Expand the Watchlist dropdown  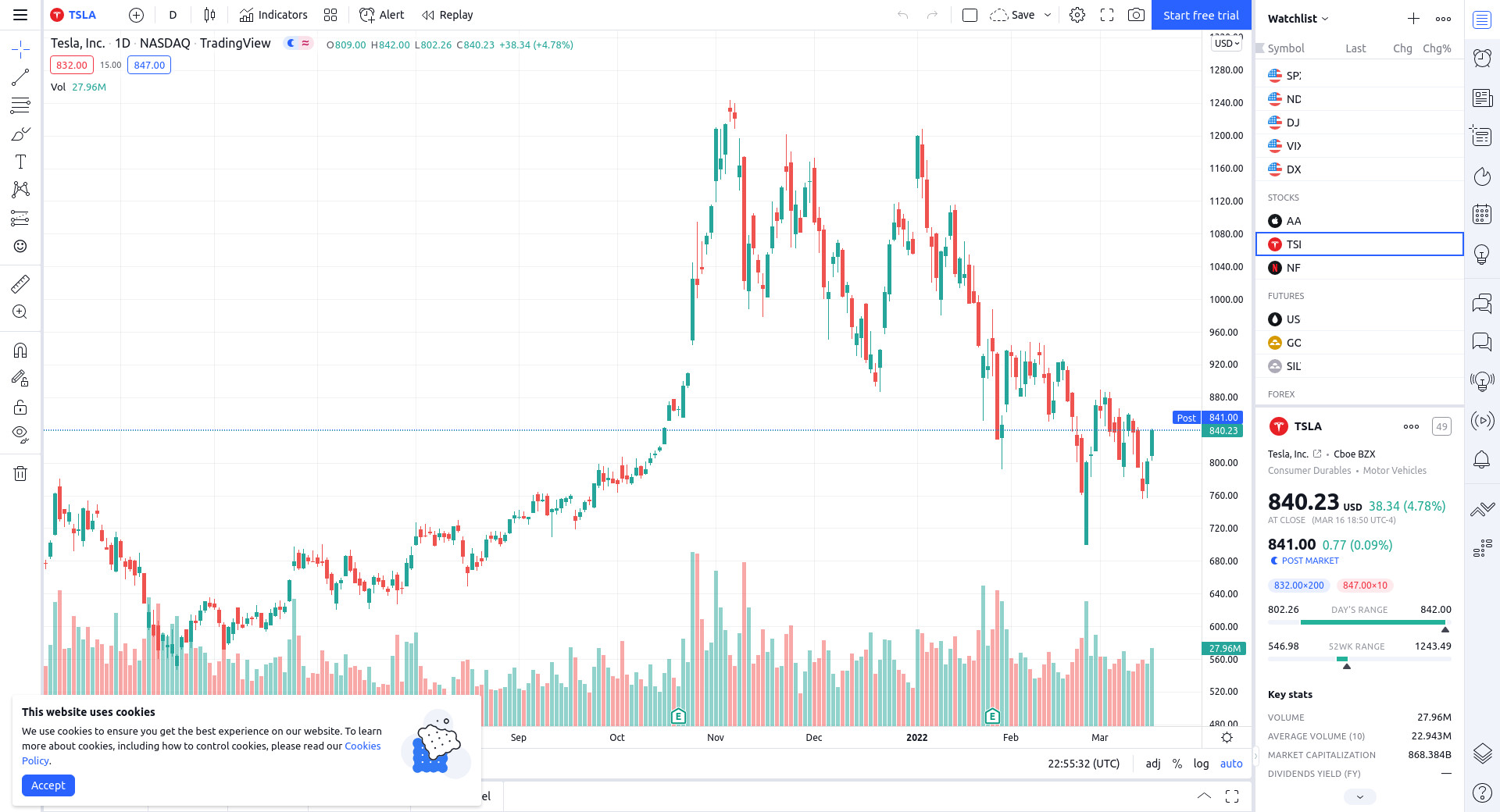(x=1298, y=19)
